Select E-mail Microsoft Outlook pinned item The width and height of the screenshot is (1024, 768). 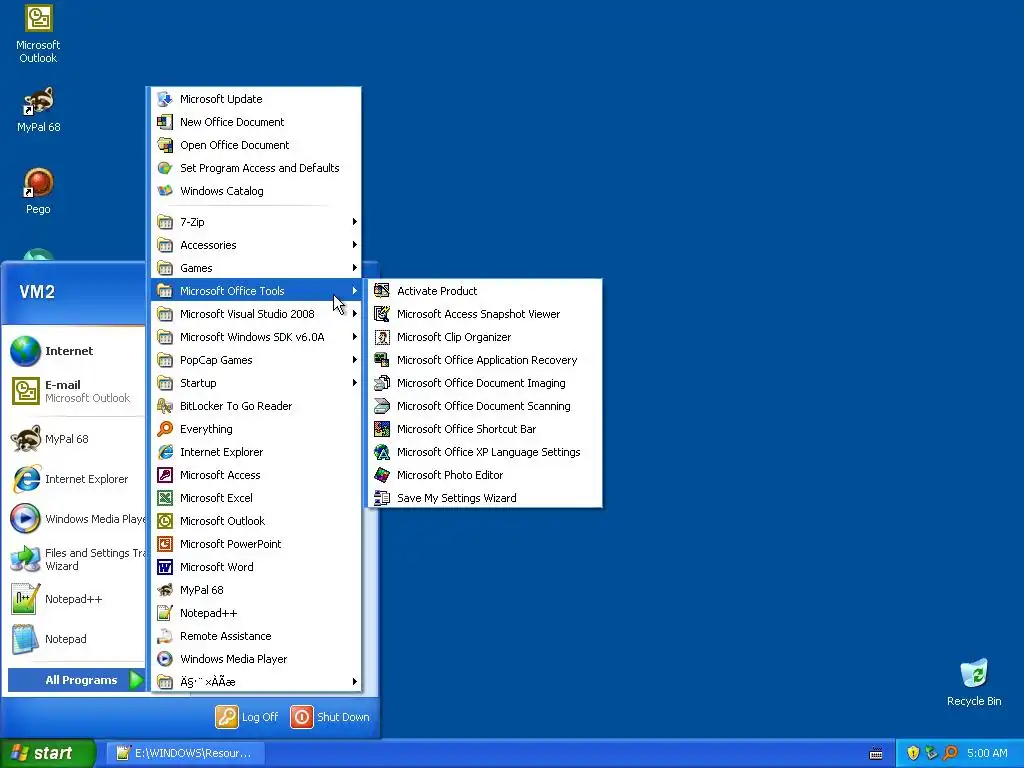pos(75,391)
